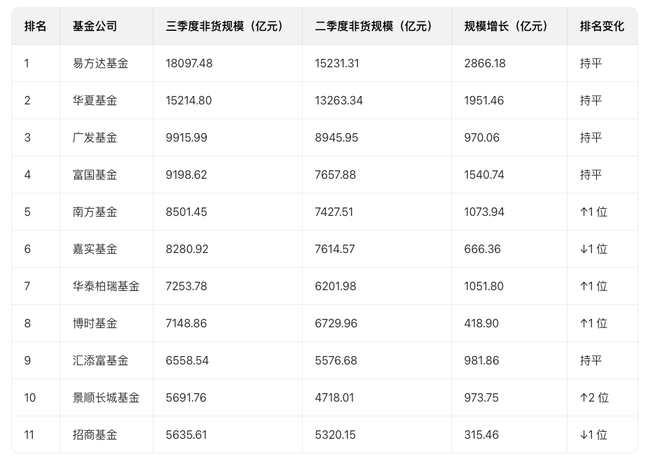Image resolution: width=660 pixels, height=464 pixels.
Task: Click the 6729.96 value in 博时基金 row
Action: click(x=334, y=323)
